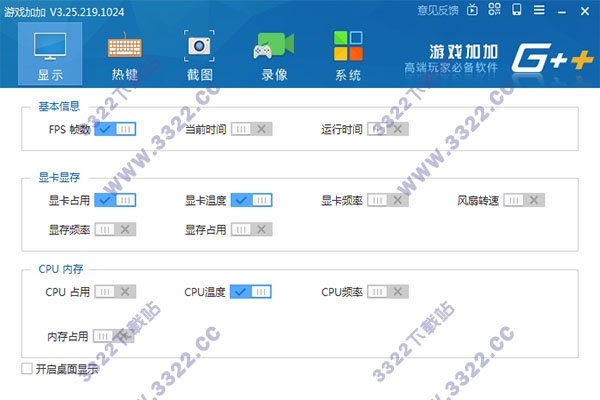Screen dimensions: 600x400
Task: Open the 显示 display tab
Action: (x=50, y=54)
